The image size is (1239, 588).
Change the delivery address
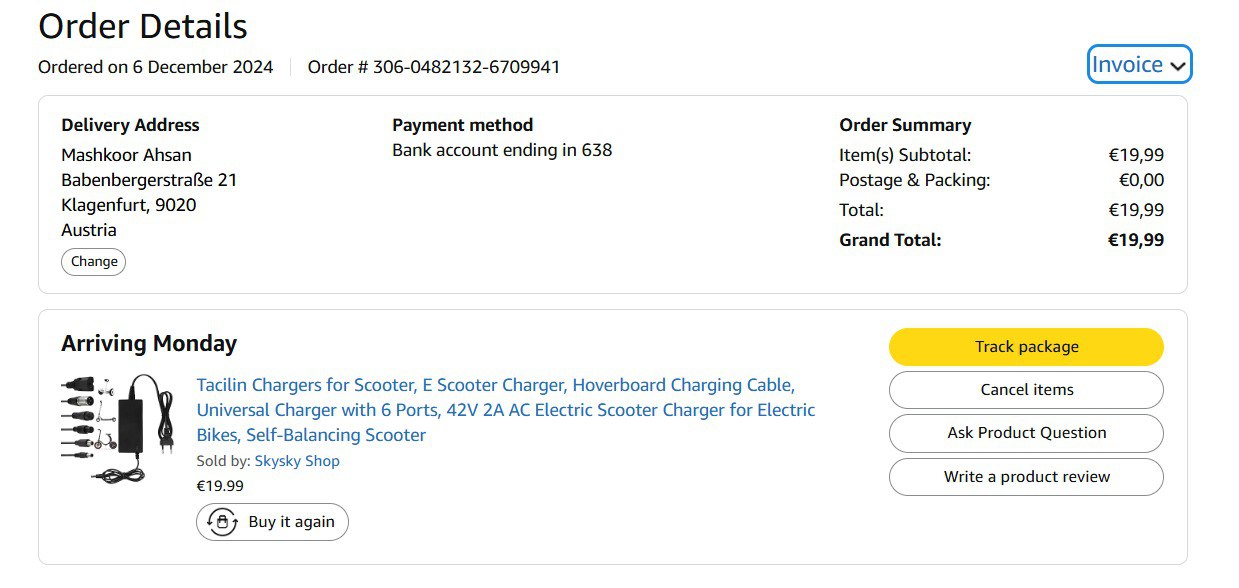(x=94, y=262)
